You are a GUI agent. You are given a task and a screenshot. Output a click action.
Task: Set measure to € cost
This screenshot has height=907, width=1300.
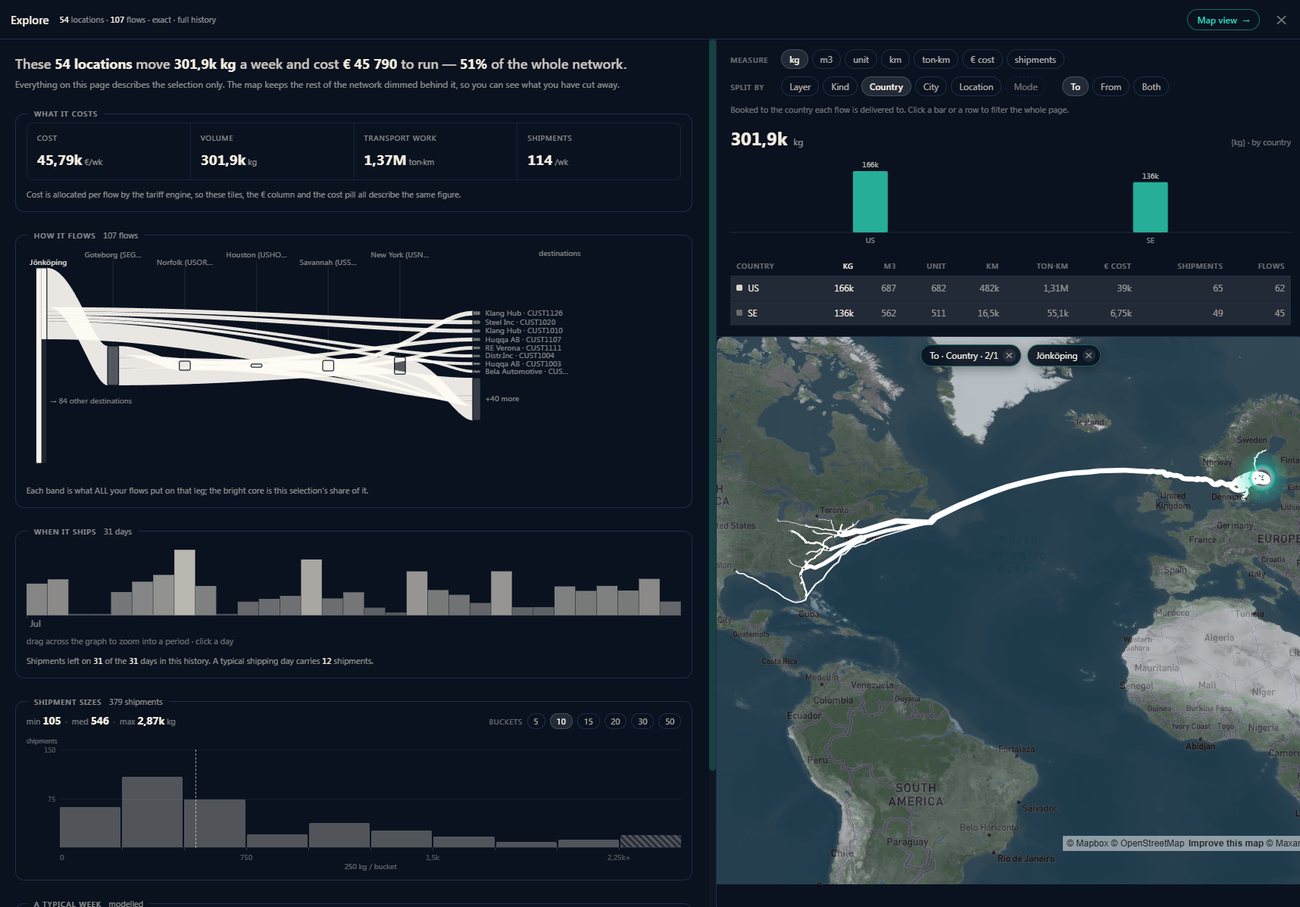point(981,60)
